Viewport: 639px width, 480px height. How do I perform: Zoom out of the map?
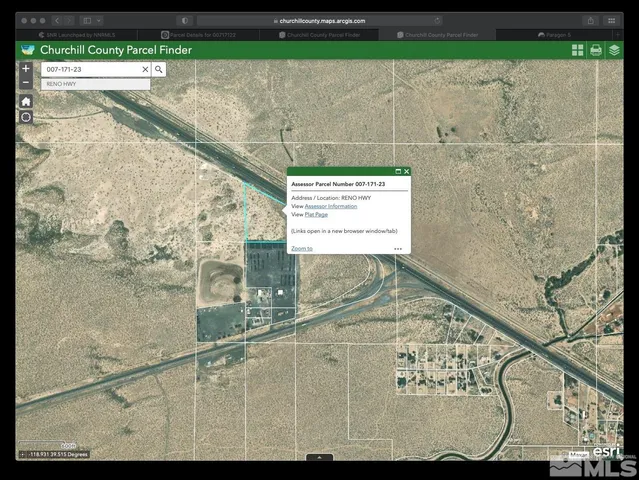tap(26, 83)
